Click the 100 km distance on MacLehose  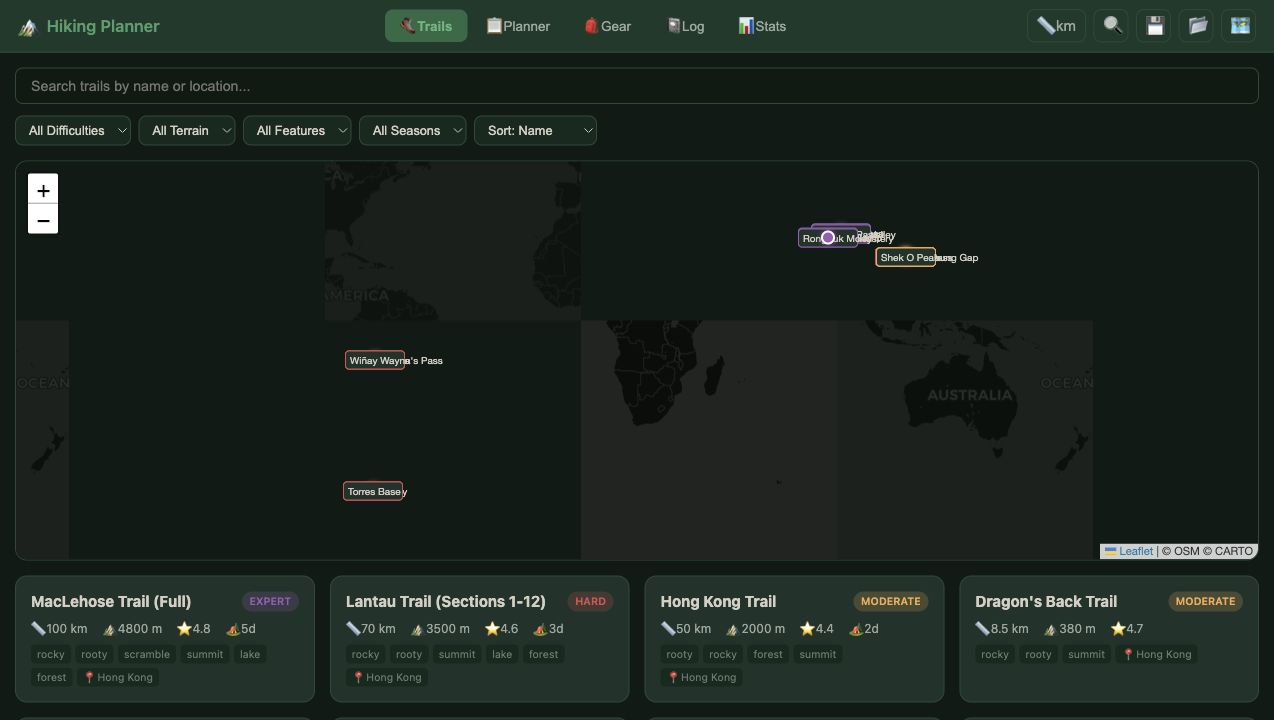click(59, 629)
